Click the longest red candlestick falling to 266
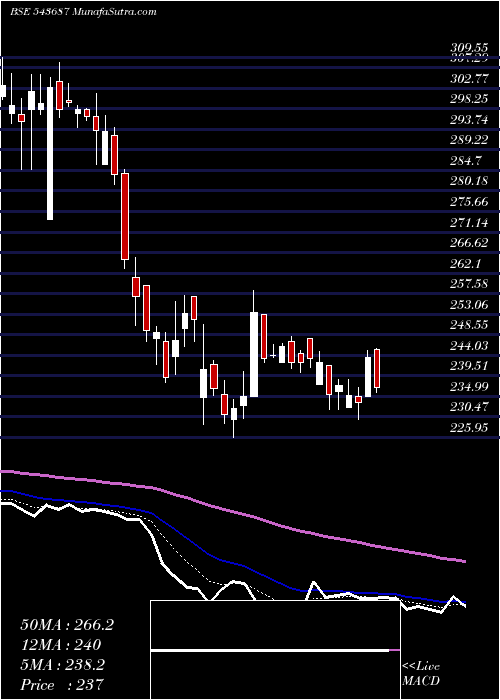500x700 pixels. pyautogui.click(x=125, y=217)
